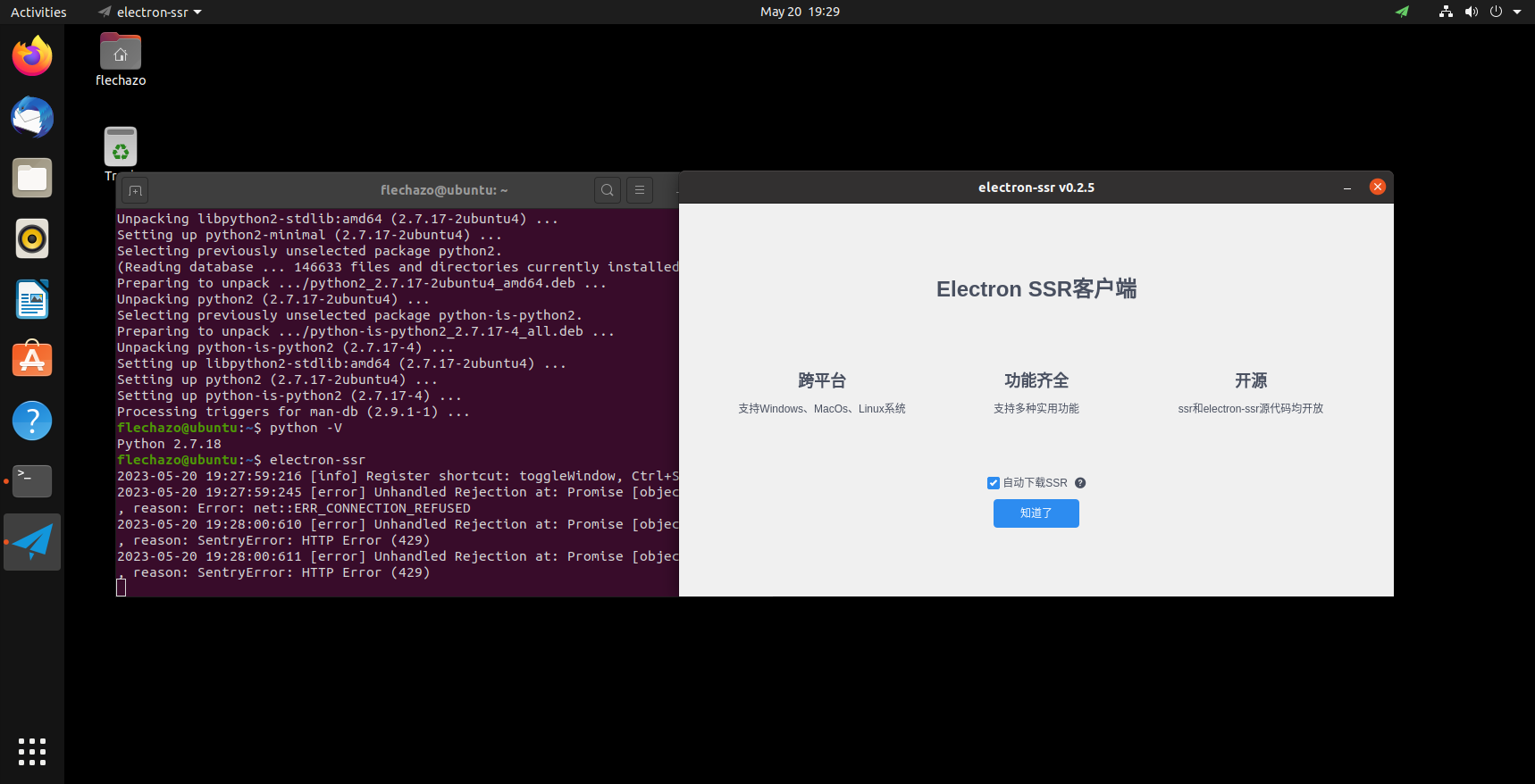Open Thunderbird mail from the dock
1535x784 pixels.
pyautogui.click(x=32, y=118)
